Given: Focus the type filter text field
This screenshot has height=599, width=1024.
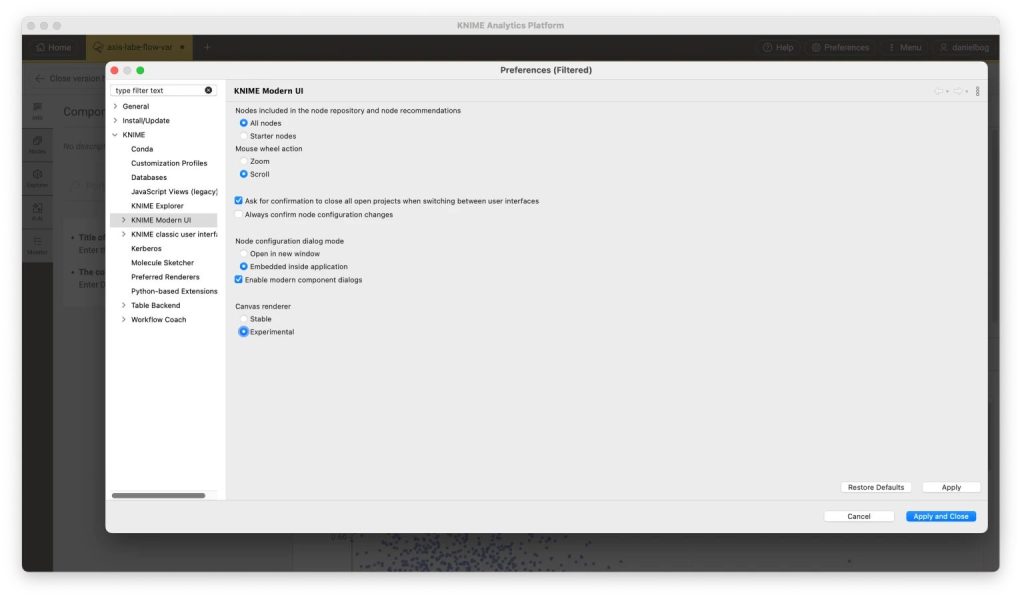Looking at the screenshot, I should click(x=157, y=91).
